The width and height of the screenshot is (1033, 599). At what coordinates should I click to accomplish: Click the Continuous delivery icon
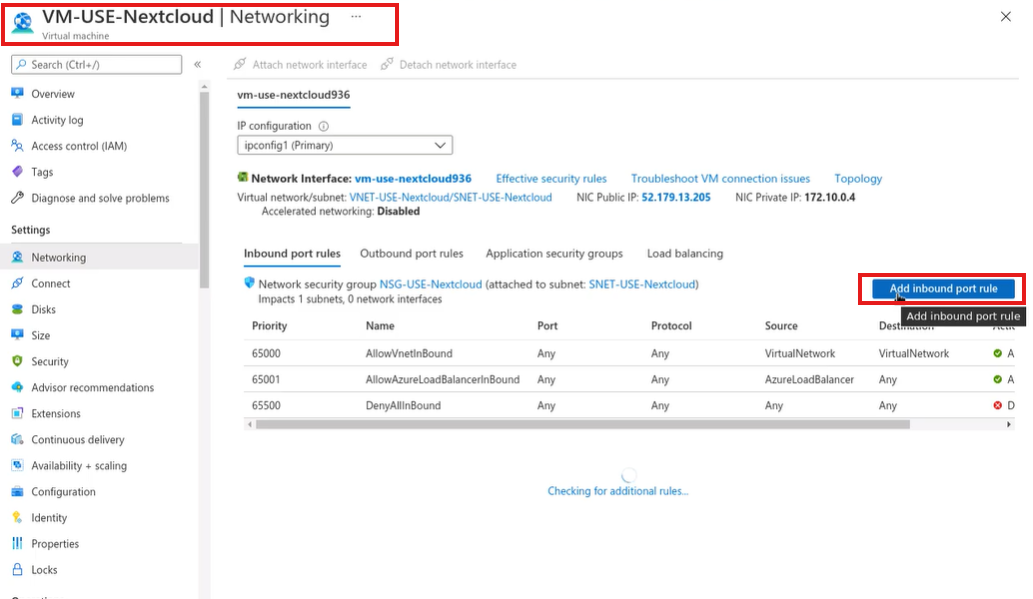(18, 440)
